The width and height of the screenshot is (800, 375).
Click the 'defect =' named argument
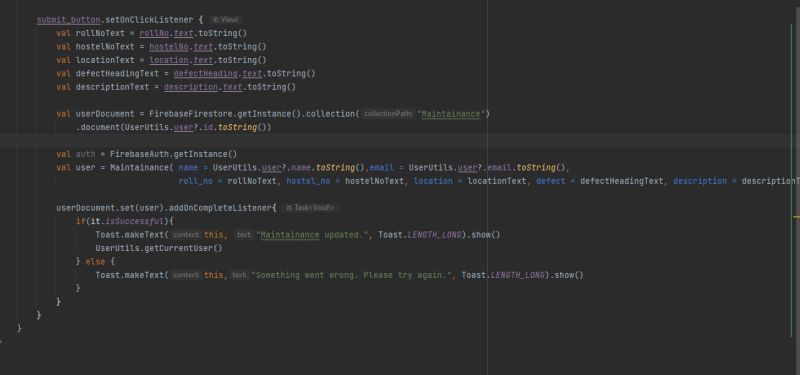[x=556, y=181]
